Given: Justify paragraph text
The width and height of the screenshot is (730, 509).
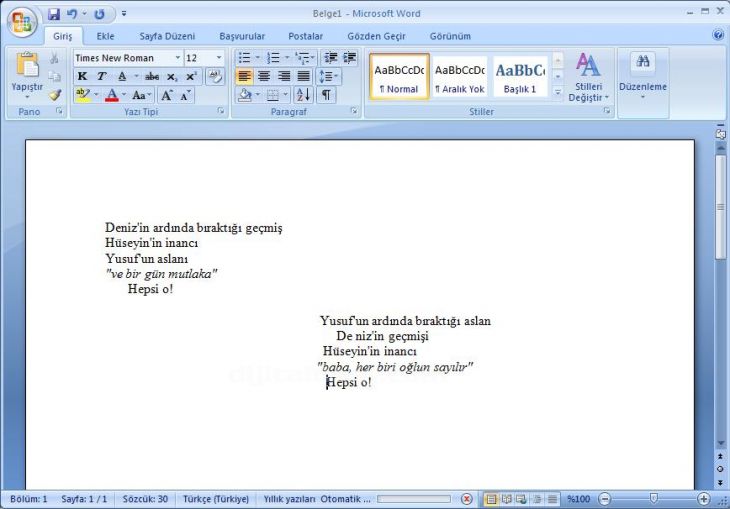Looking at the screenshot, I should tap(303, 76).
